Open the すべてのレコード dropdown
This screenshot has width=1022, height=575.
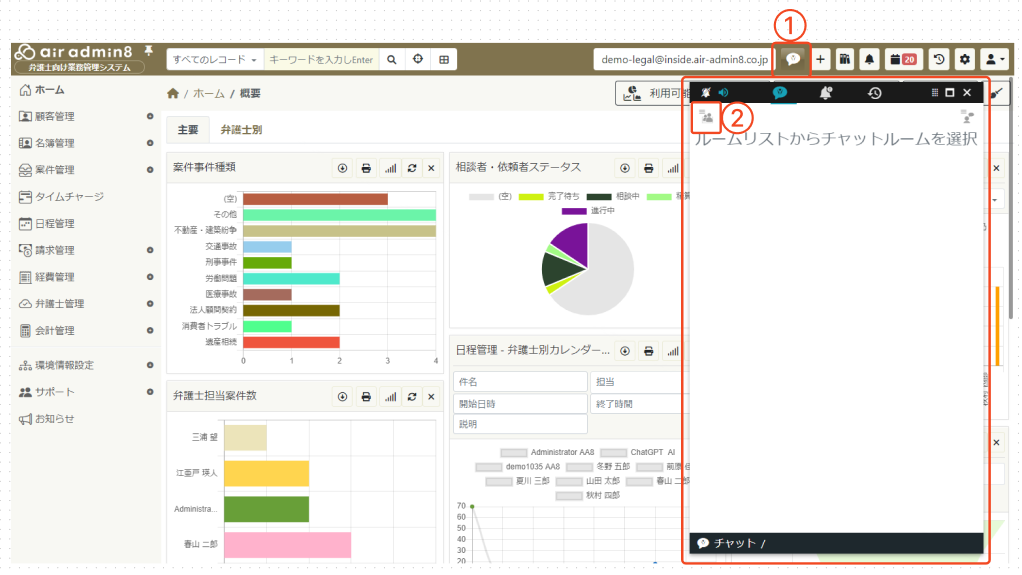[x=215, y=60]
